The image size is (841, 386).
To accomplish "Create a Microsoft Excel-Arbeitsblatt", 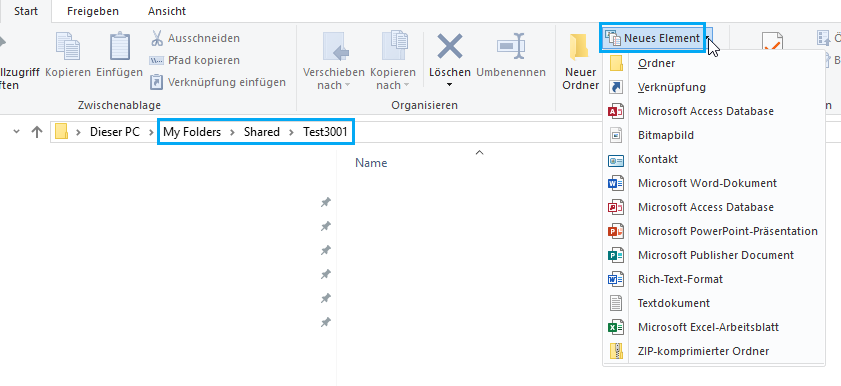I will (713, 327).
